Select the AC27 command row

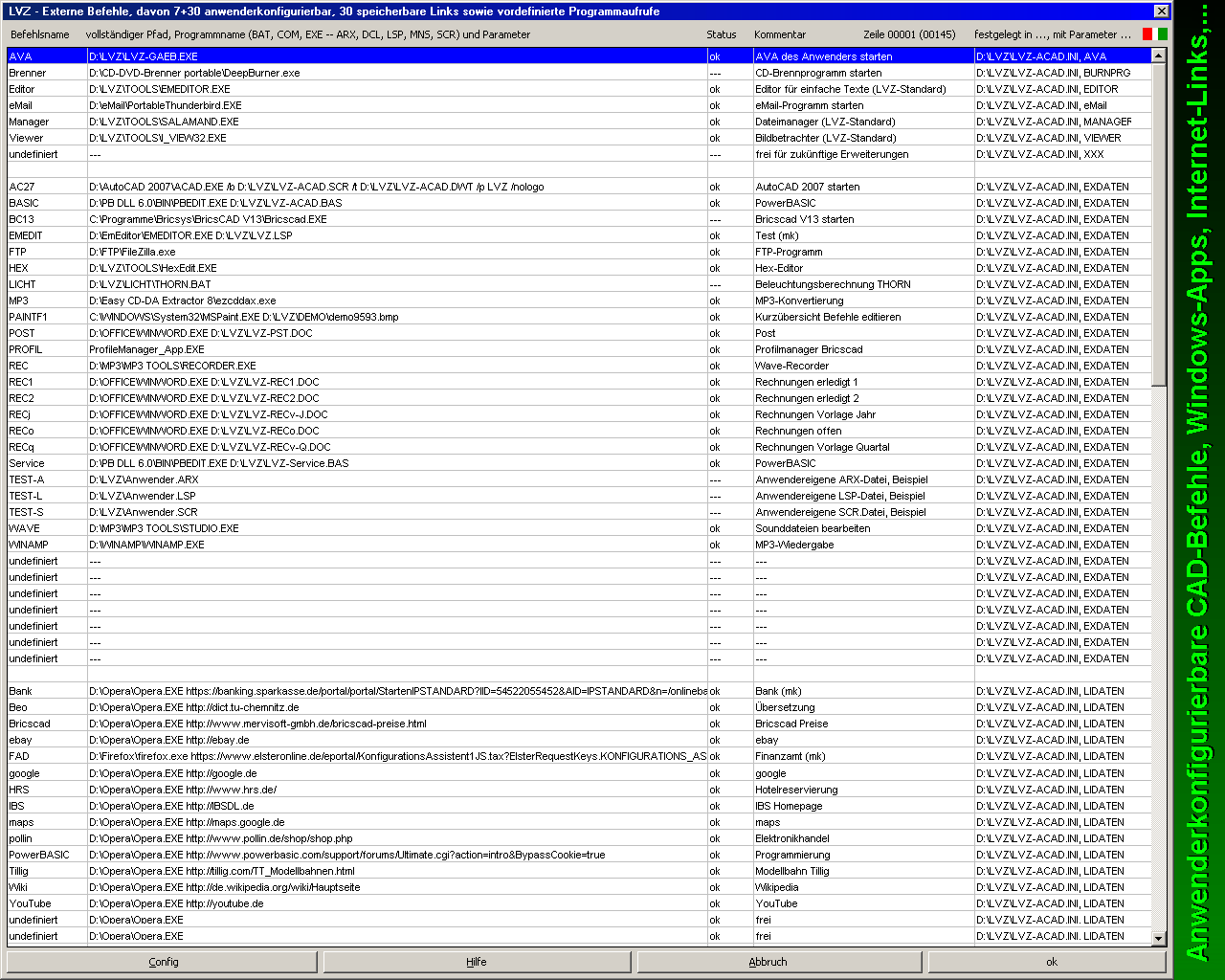tap(579, 187)
